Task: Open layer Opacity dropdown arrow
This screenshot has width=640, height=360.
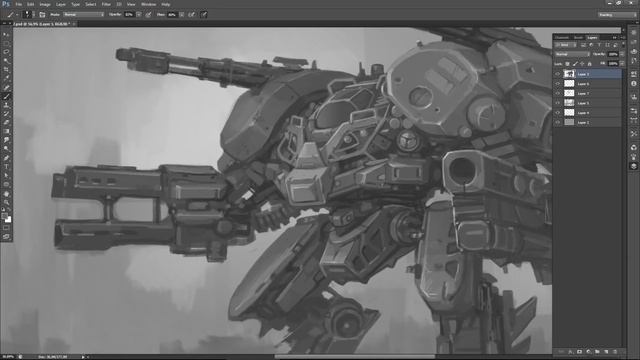Action: click(x=622, y=54)
